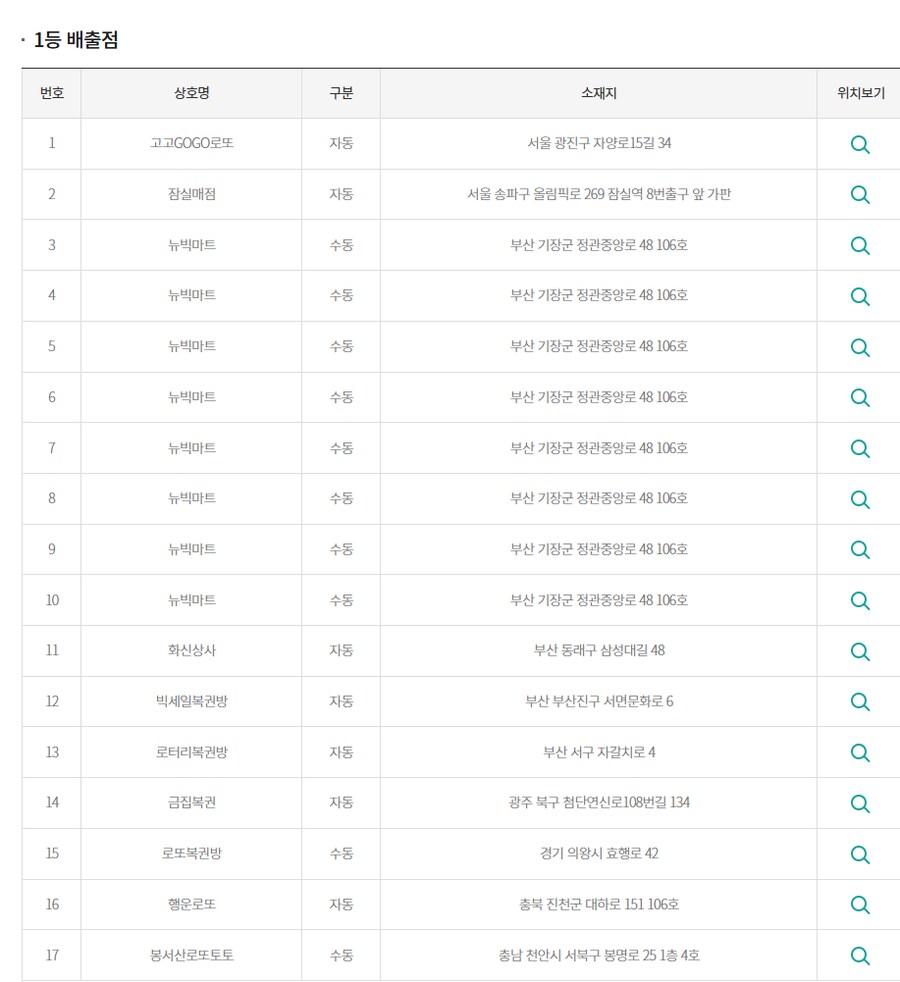
Task: Click row number 14 cell
Action: click(x=51, y=802)
